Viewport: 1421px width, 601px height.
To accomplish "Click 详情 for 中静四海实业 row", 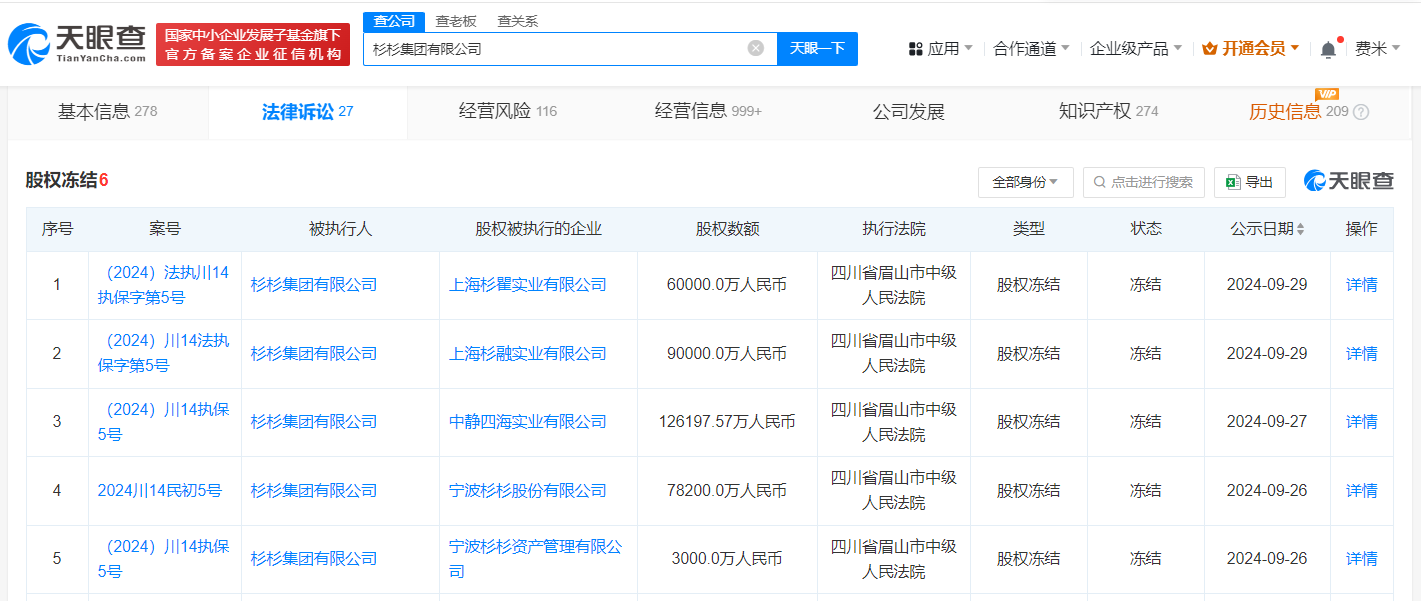I will coord(1362,422).
